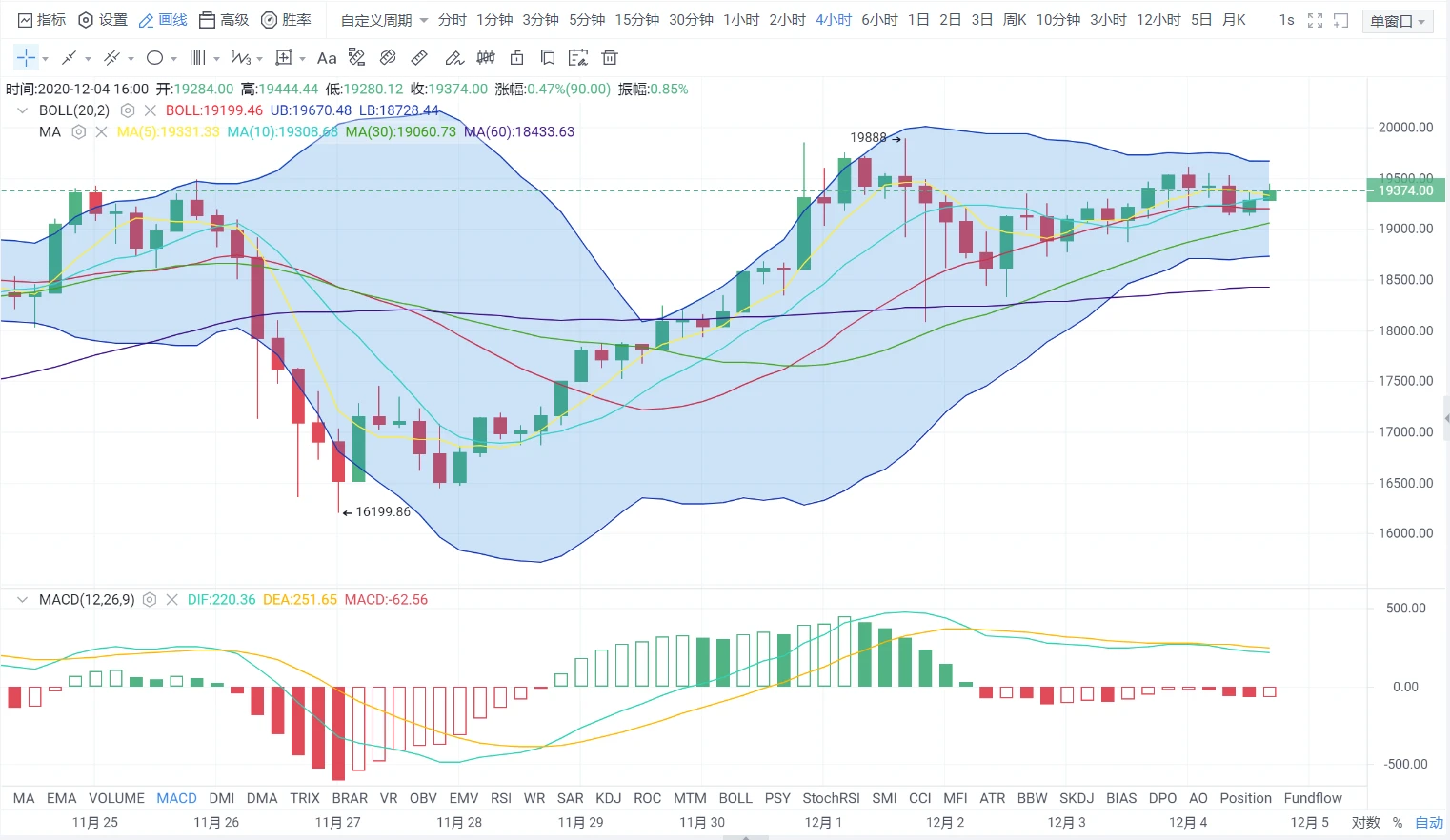This screenshot has height=840, width=1450.
Task: Open the single window (单窗口) dropdown
Action: (1398, 21)
